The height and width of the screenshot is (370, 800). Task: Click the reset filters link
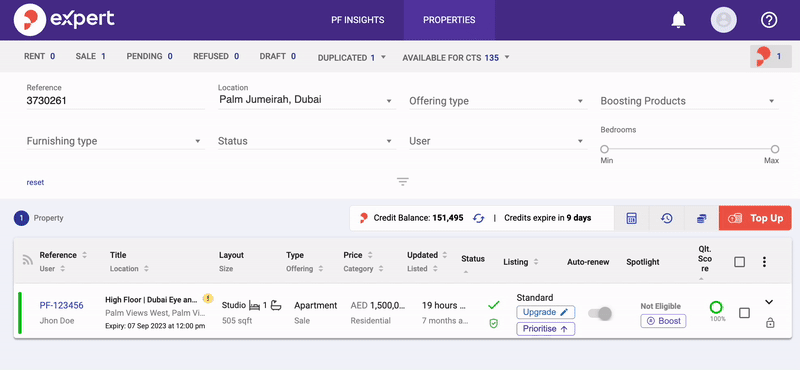tap(35, 182)
